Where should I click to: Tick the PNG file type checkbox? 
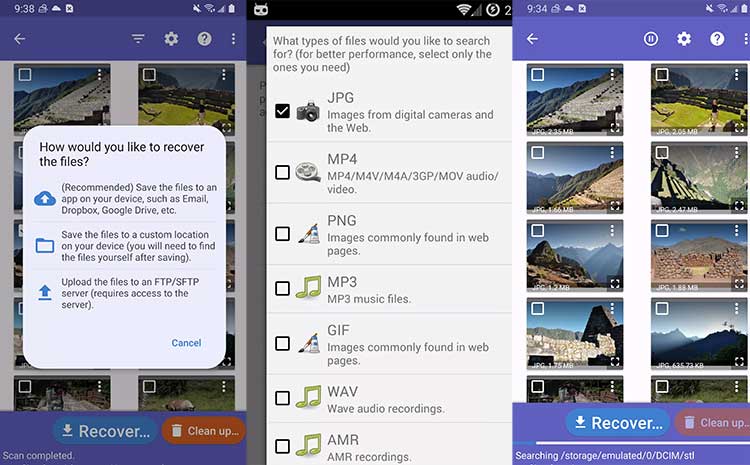coord(282,233)
